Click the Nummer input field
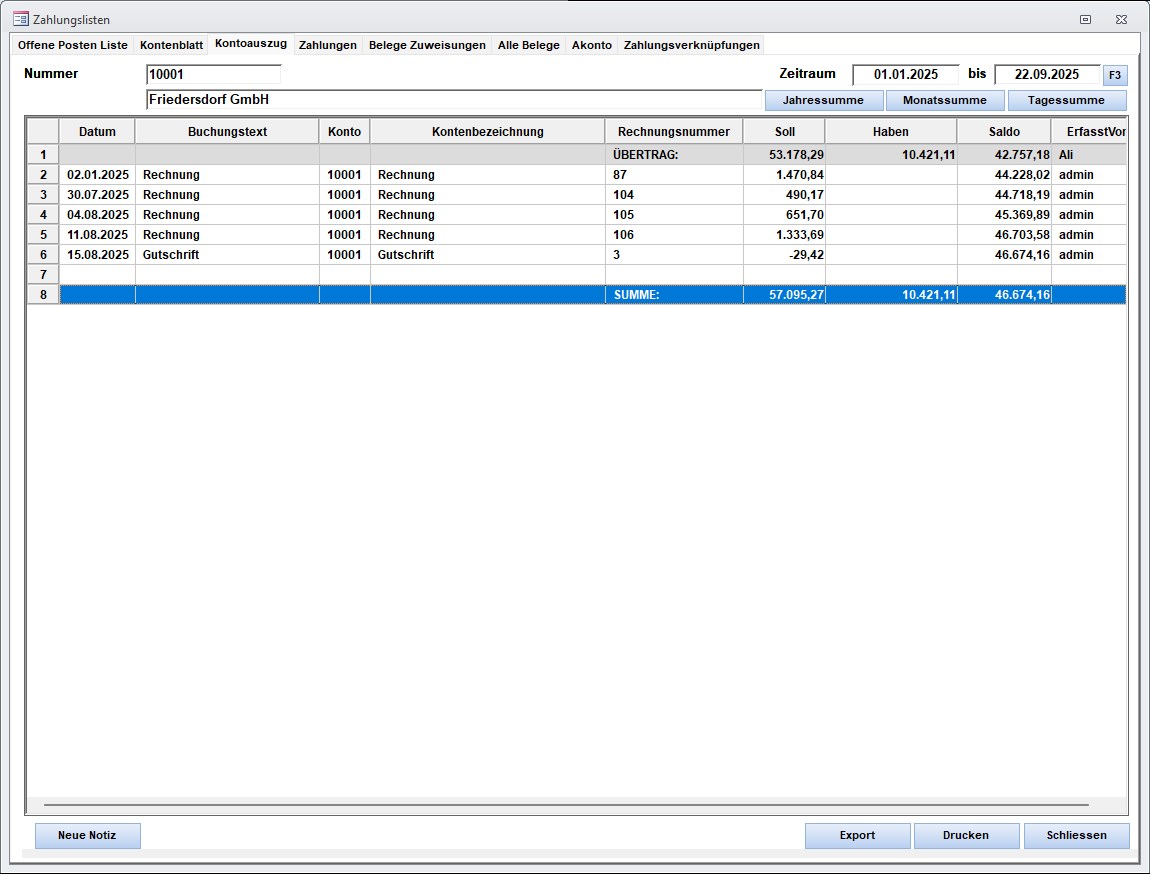Image resolution: width=1150 pixels, height=874 pixels. tap(213, 74)
